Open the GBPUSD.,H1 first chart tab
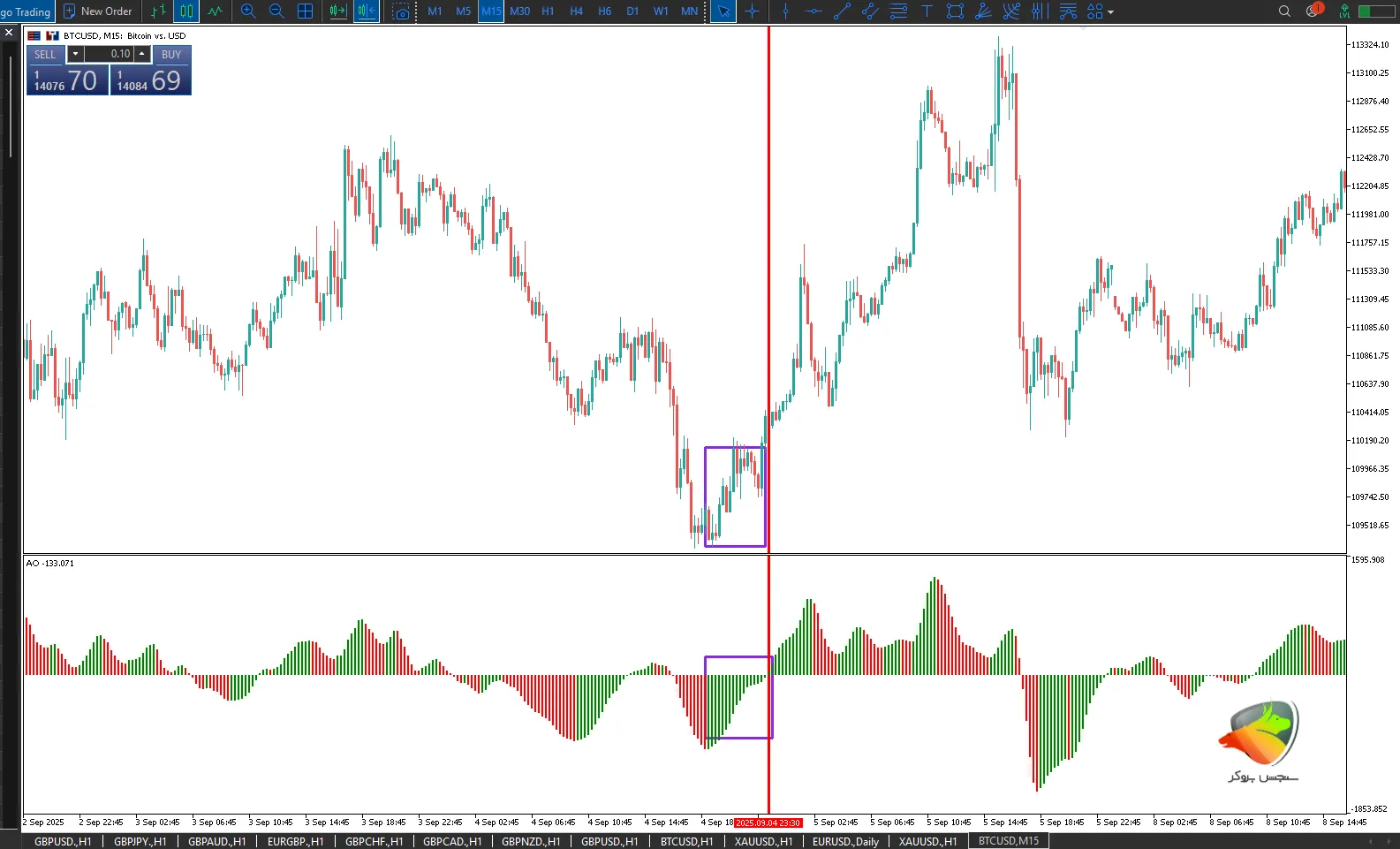Screen dimensions: 1400x849 [63, 841]
